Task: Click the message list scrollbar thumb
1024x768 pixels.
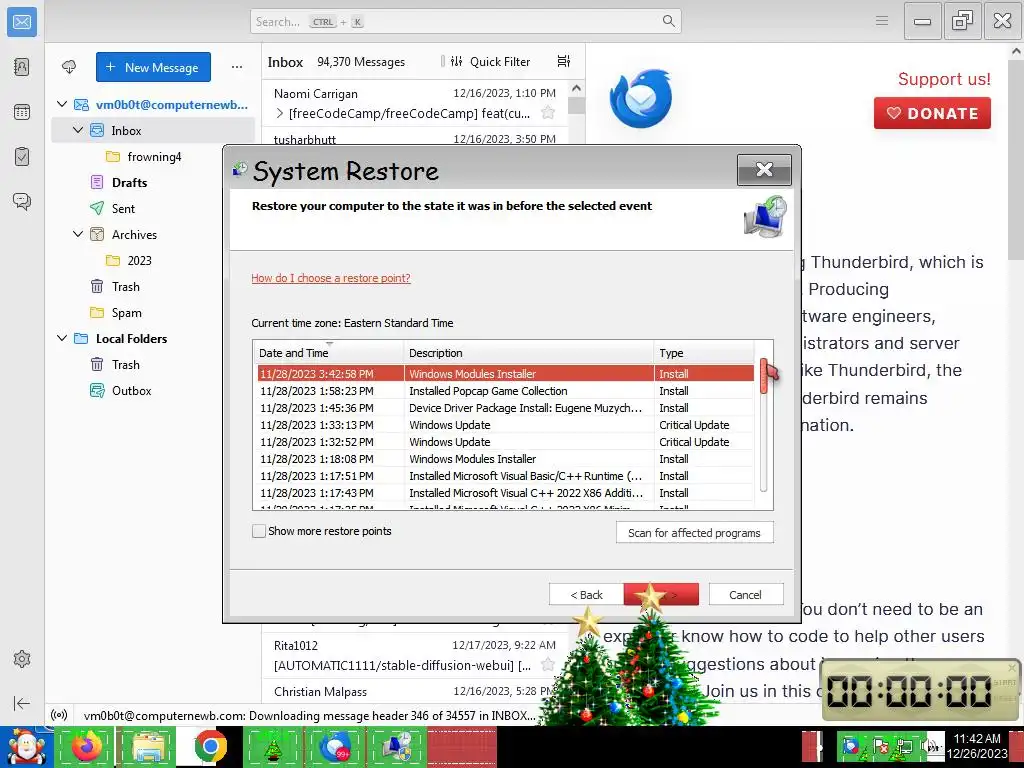Action: 576,105
